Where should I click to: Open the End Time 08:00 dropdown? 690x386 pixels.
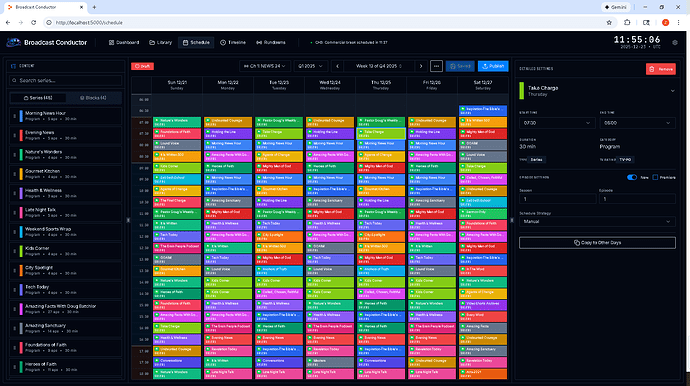point(637,123)
